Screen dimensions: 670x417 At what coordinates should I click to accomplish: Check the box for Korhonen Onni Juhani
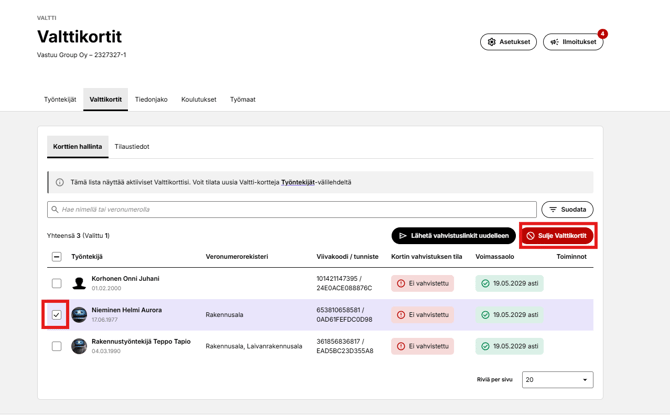tap(56, 283)
